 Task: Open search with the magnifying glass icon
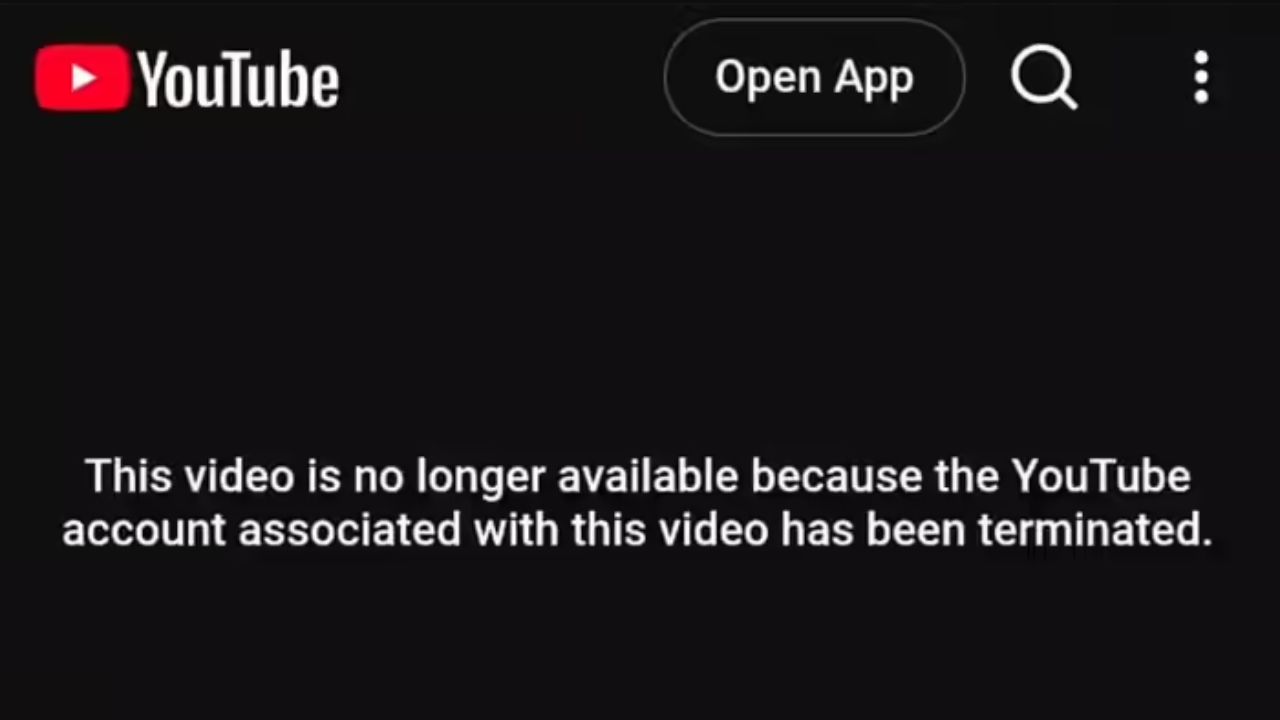(x=1044, y=78)
